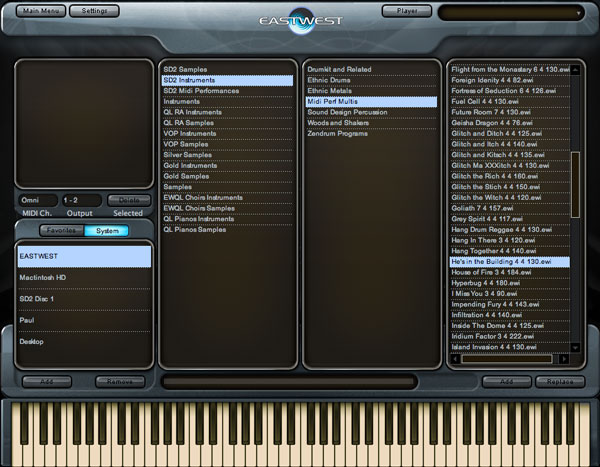Click the horizontal scroll left arrow
The height and width of the screenshot is (467, 600).
(x=455, y=359)
